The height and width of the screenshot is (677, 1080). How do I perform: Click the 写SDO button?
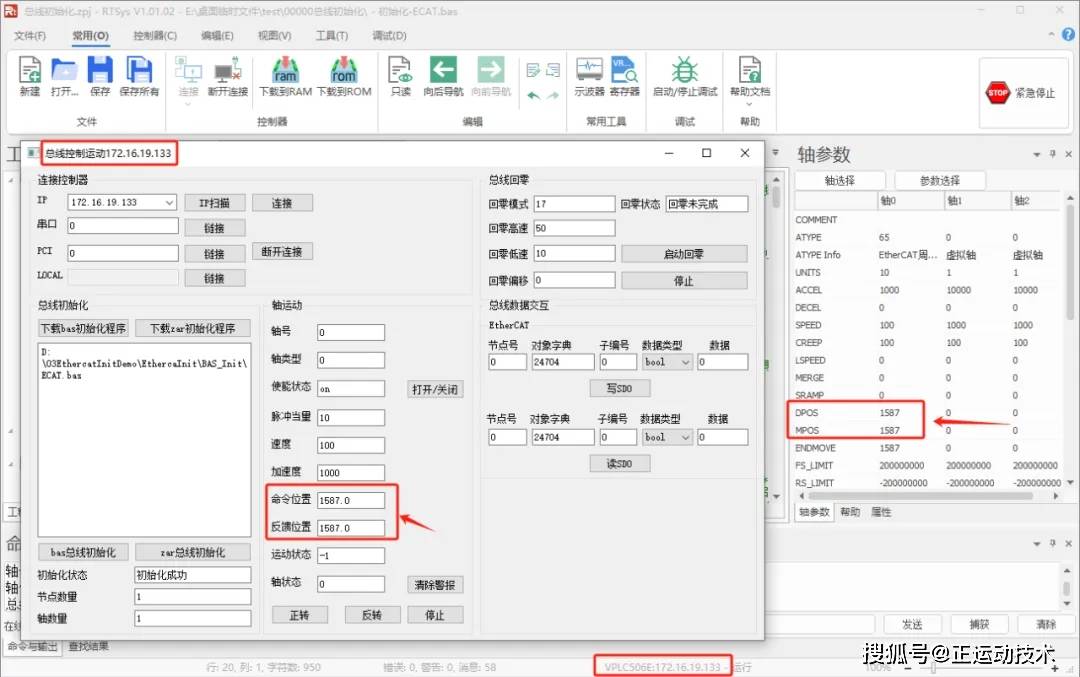(620, 387)
